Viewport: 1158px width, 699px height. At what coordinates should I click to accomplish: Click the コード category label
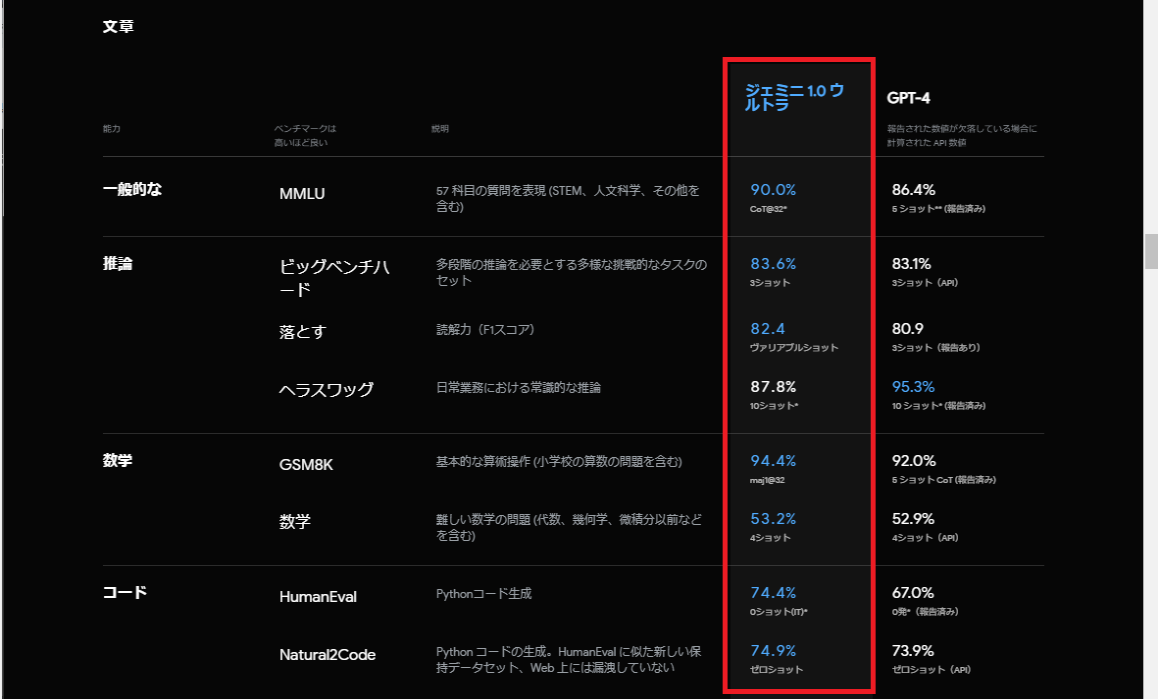click(125, 593)
